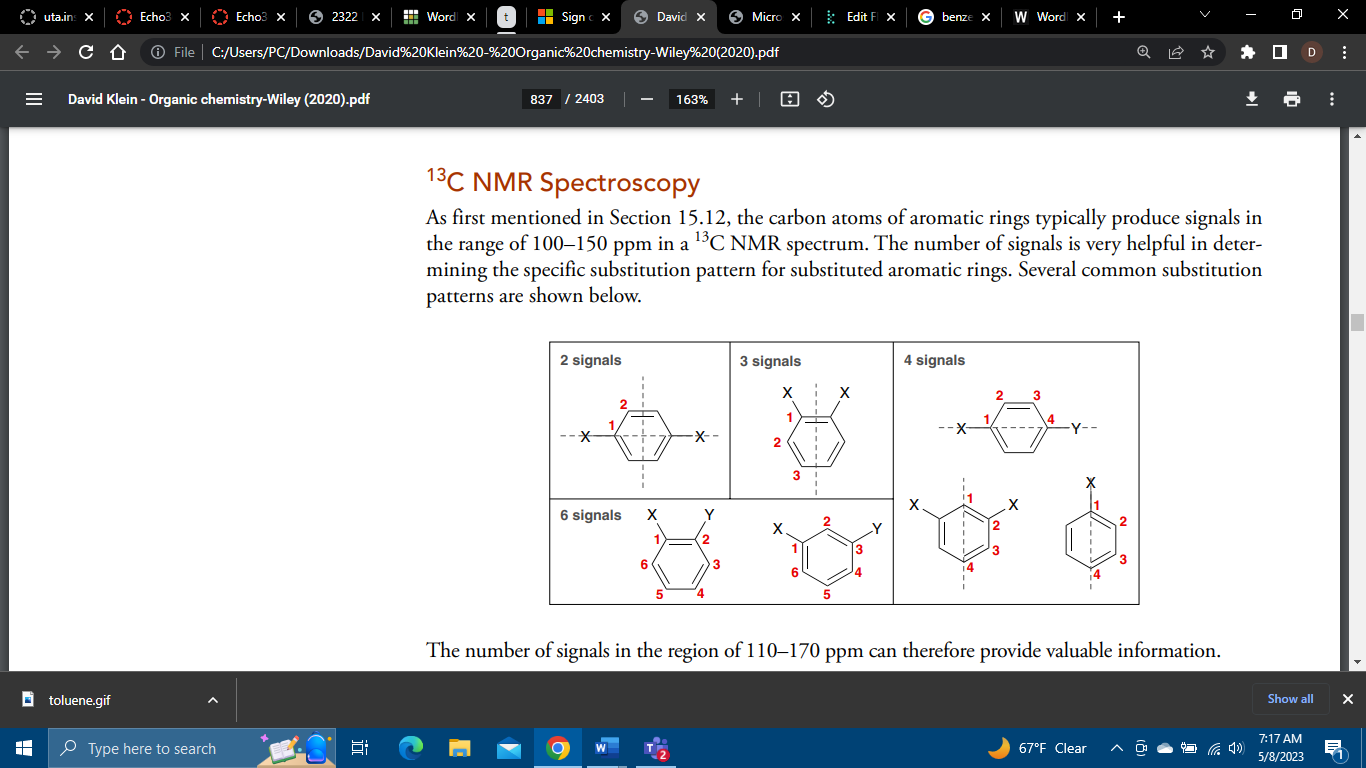Open the Chrome tab search dropdown
Viewport: 1366px width, 768px height.
[1204, 16]
